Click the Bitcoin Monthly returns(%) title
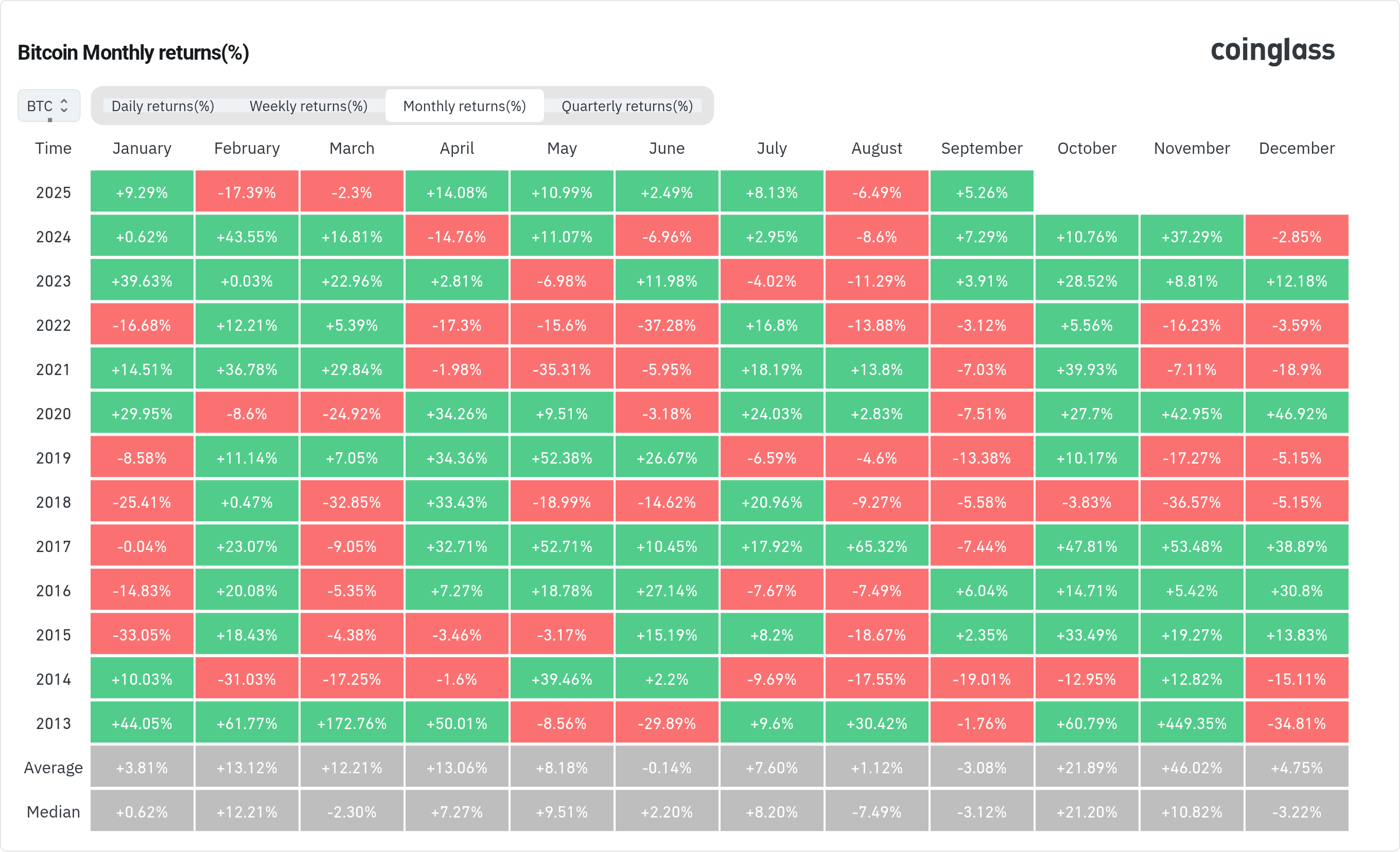The height and width of the screenshot is (852, 1400). [133, 53]
